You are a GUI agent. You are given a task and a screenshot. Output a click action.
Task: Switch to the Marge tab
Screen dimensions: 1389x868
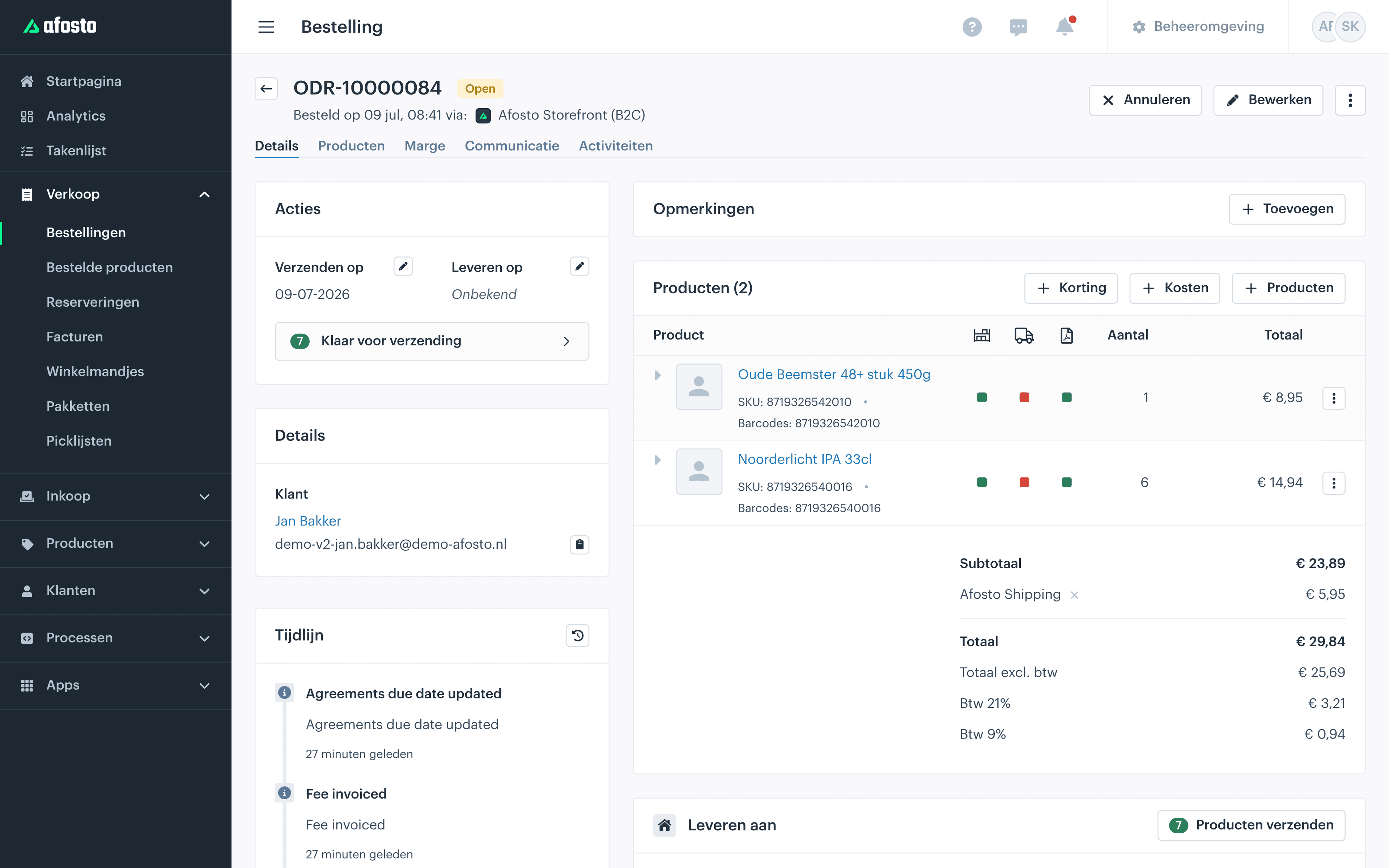[x=425, y=146]
